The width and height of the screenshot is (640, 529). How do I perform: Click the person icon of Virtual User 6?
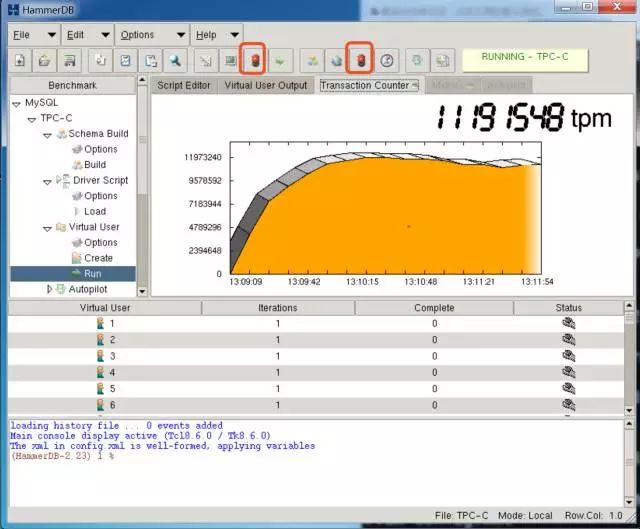[x=100, y=405]
